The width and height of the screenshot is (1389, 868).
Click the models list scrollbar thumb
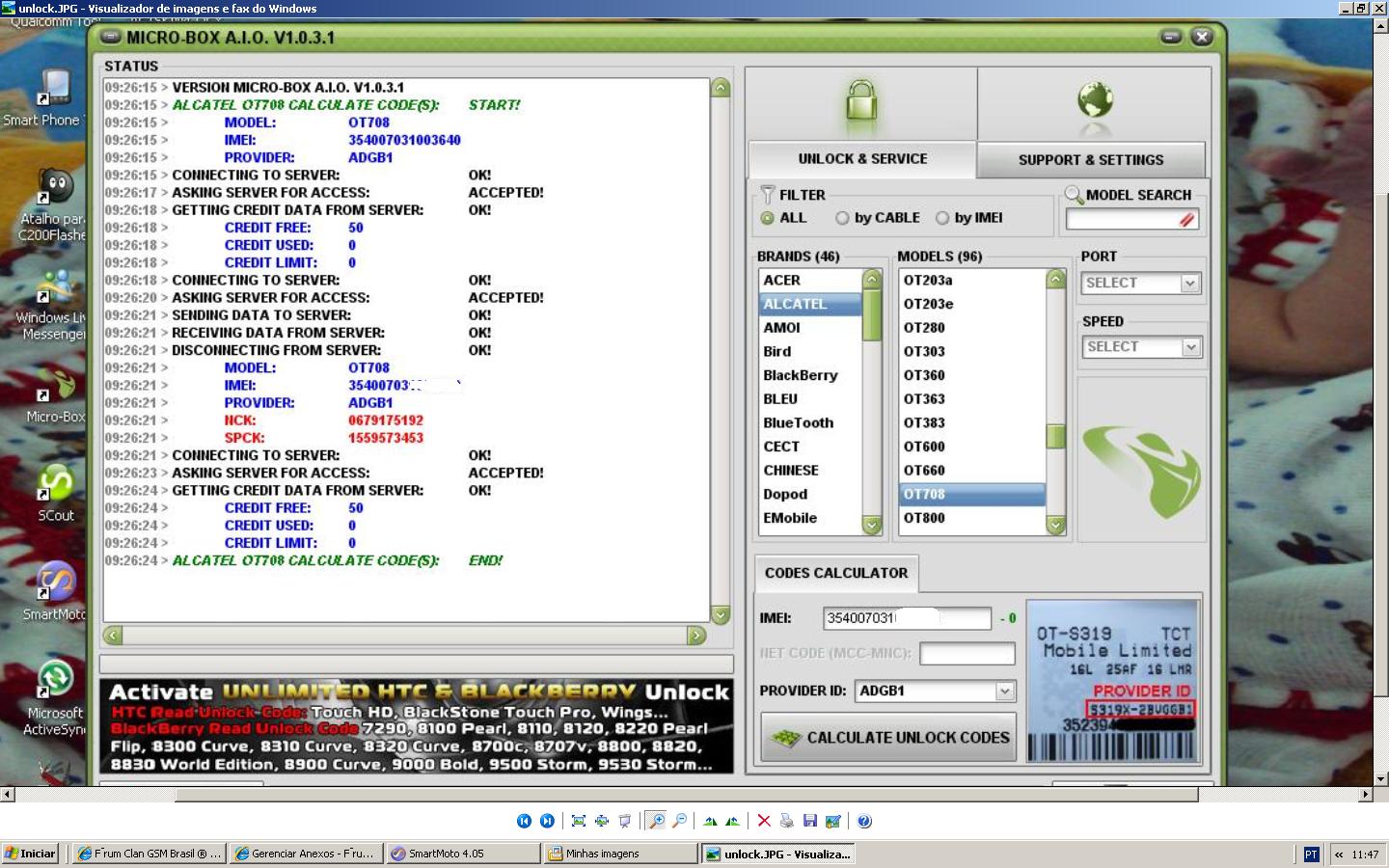pyautogui.click(x=1056, y=436)
